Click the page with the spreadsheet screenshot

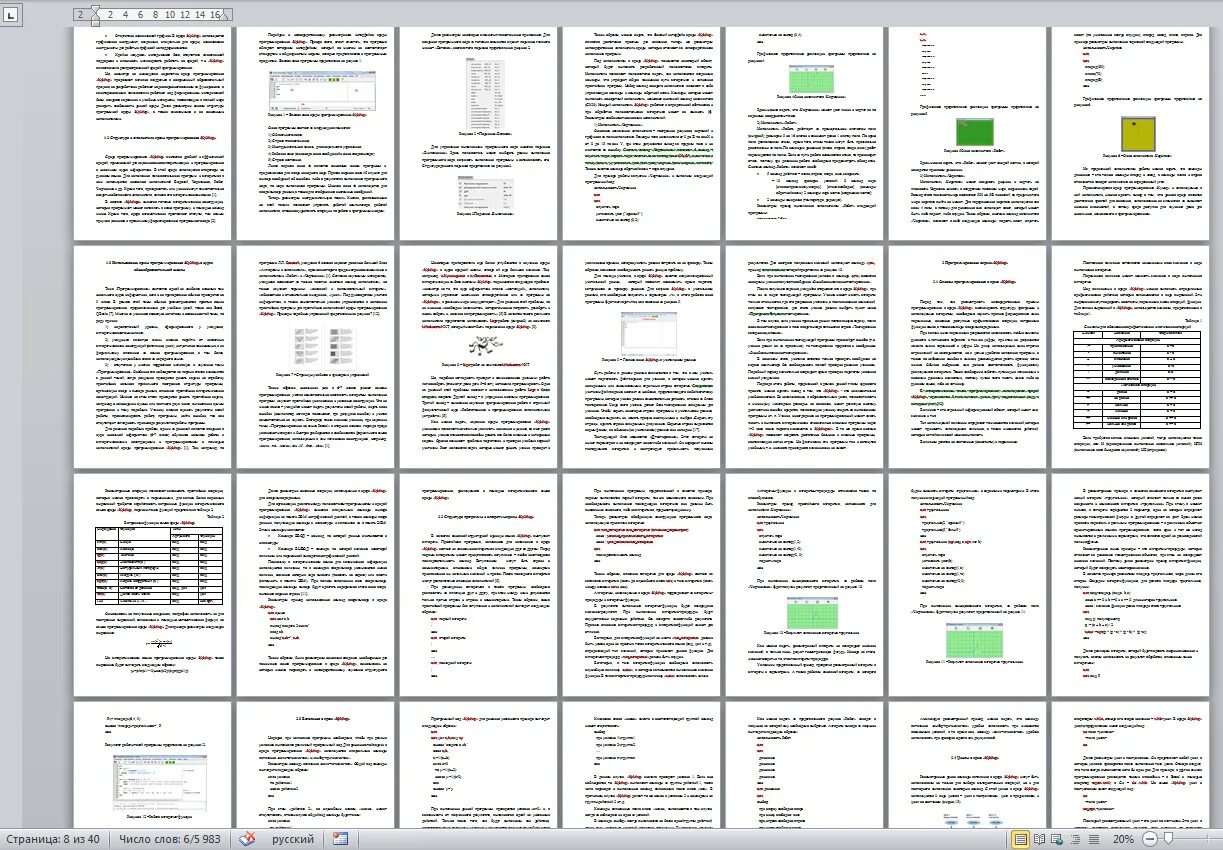642,355
